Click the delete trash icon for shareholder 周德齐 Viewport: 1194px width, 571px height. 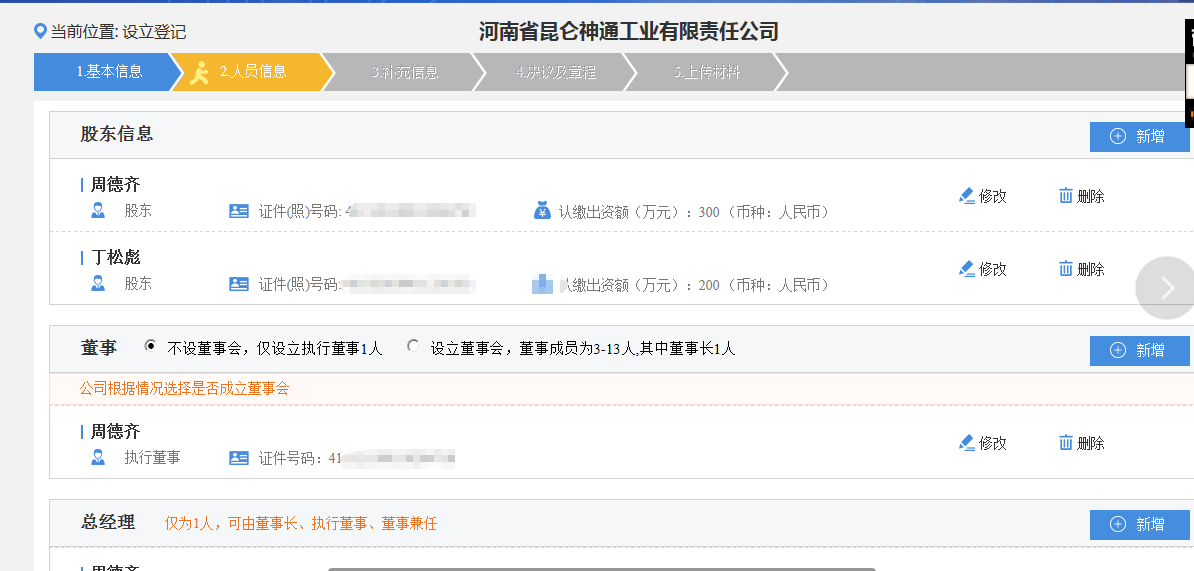(x=1066, y=196)
